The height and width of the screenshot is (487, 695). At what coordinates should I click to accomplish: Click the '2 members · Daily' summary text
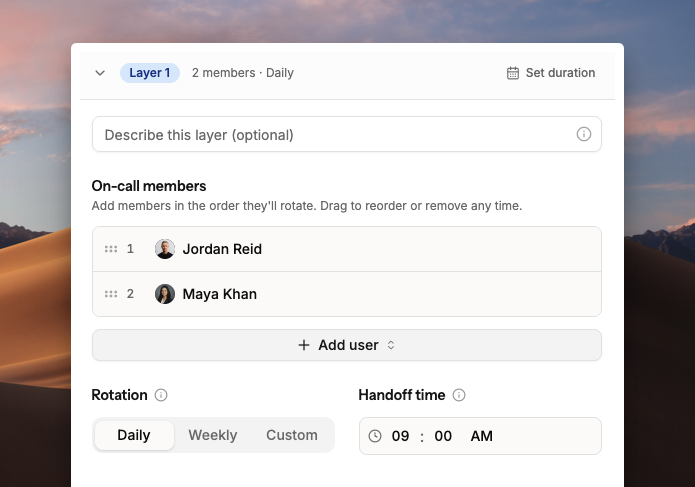[242, 73]
